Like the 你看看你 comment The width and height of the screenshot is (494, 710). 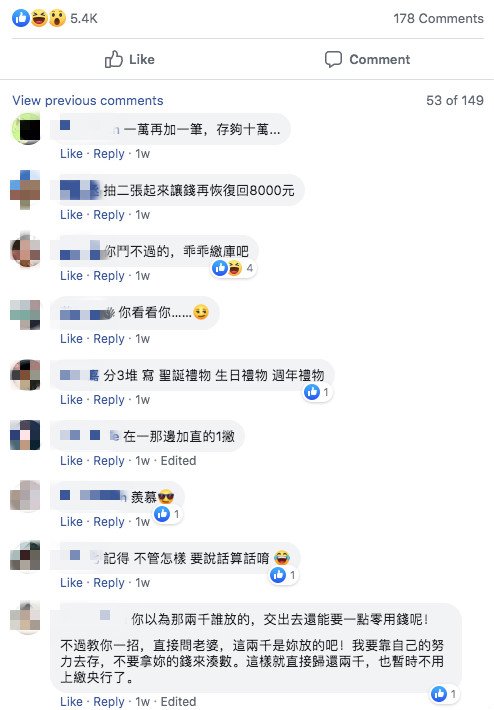coord(72,339)
